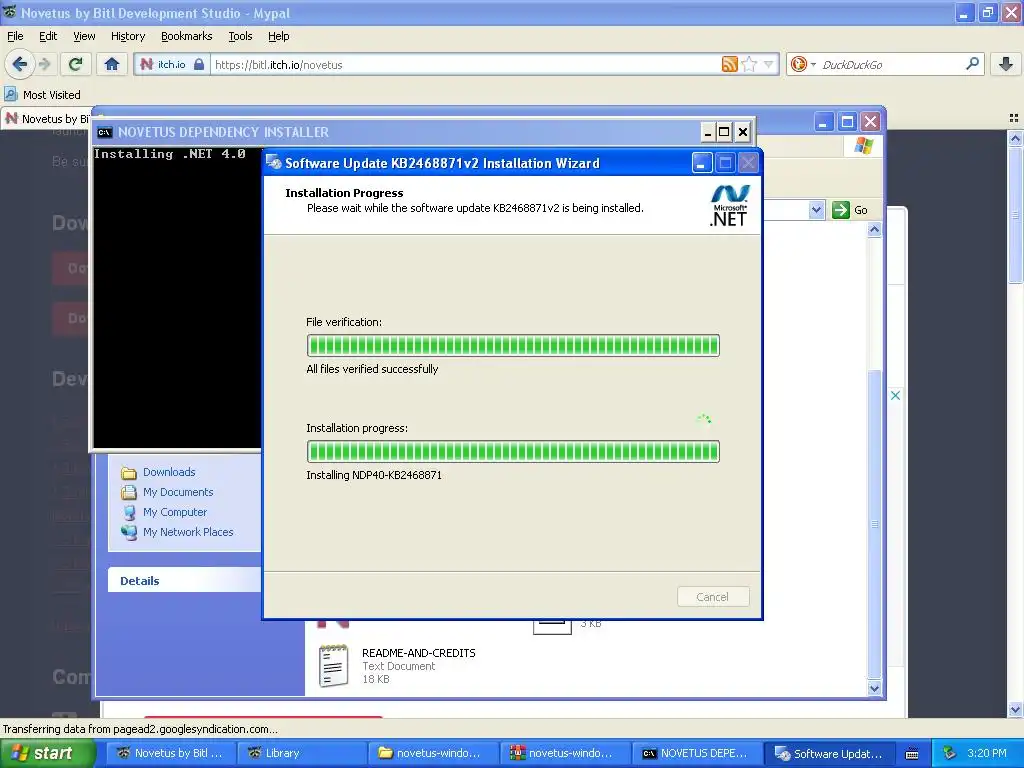Click the My Network Places globe icon
The image size is (1024, 768).
coord(129,532)
